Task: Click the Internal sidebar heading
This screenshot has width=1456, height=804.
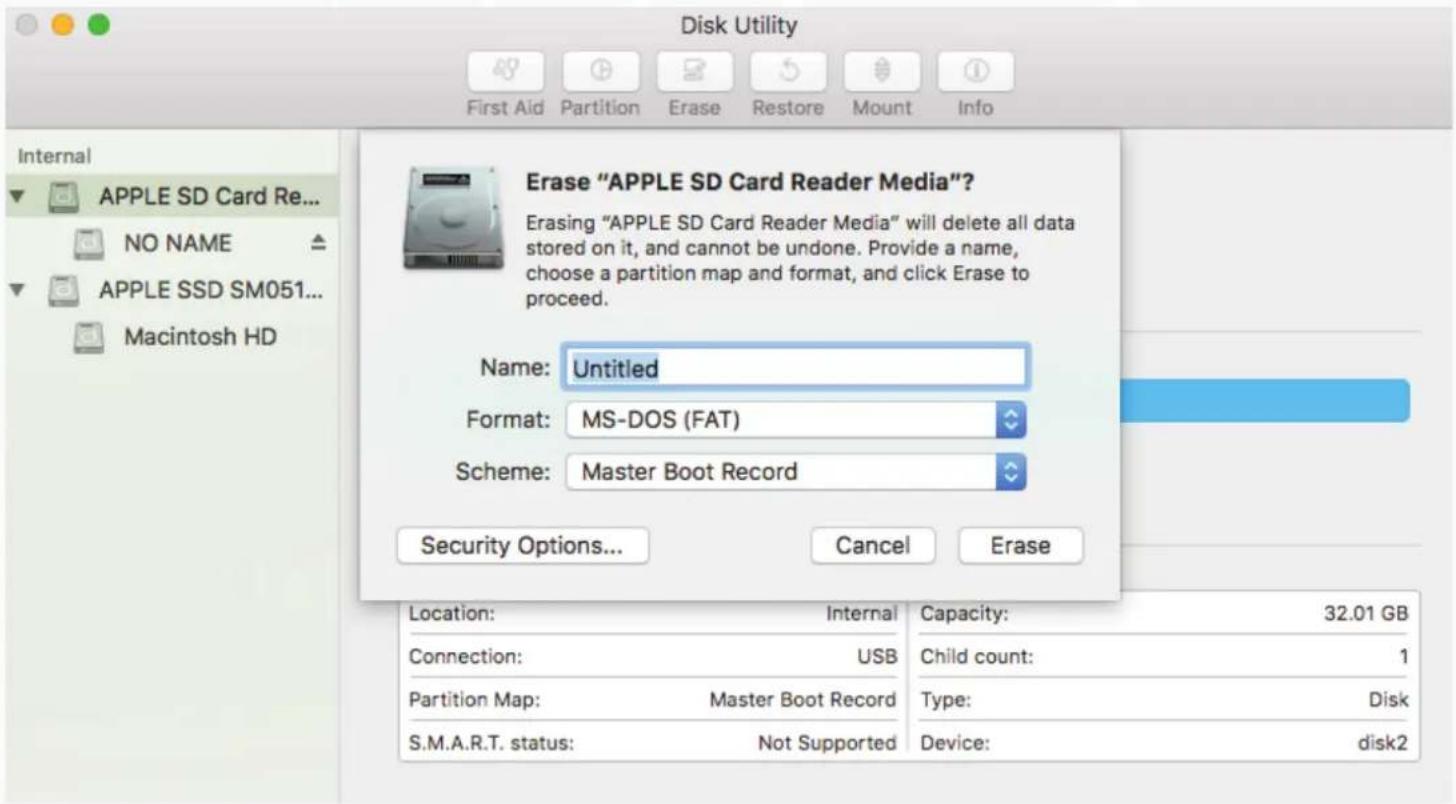Action: (x=55, y=156)
